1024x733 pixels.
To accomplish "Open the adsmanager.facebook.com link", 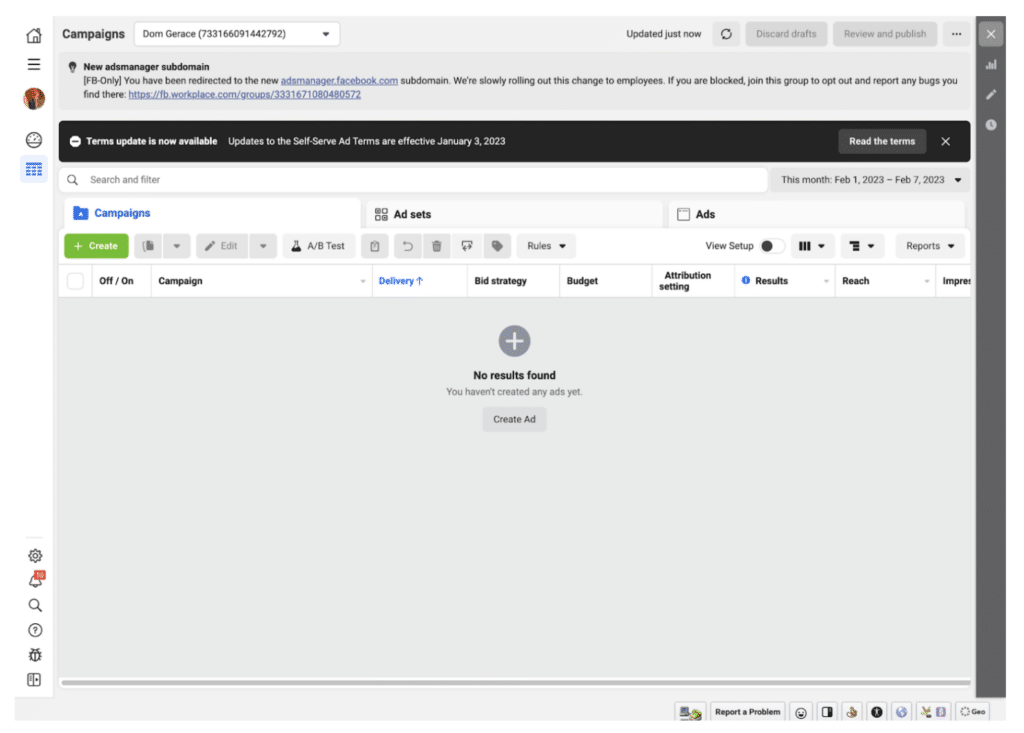I will 339,80.
